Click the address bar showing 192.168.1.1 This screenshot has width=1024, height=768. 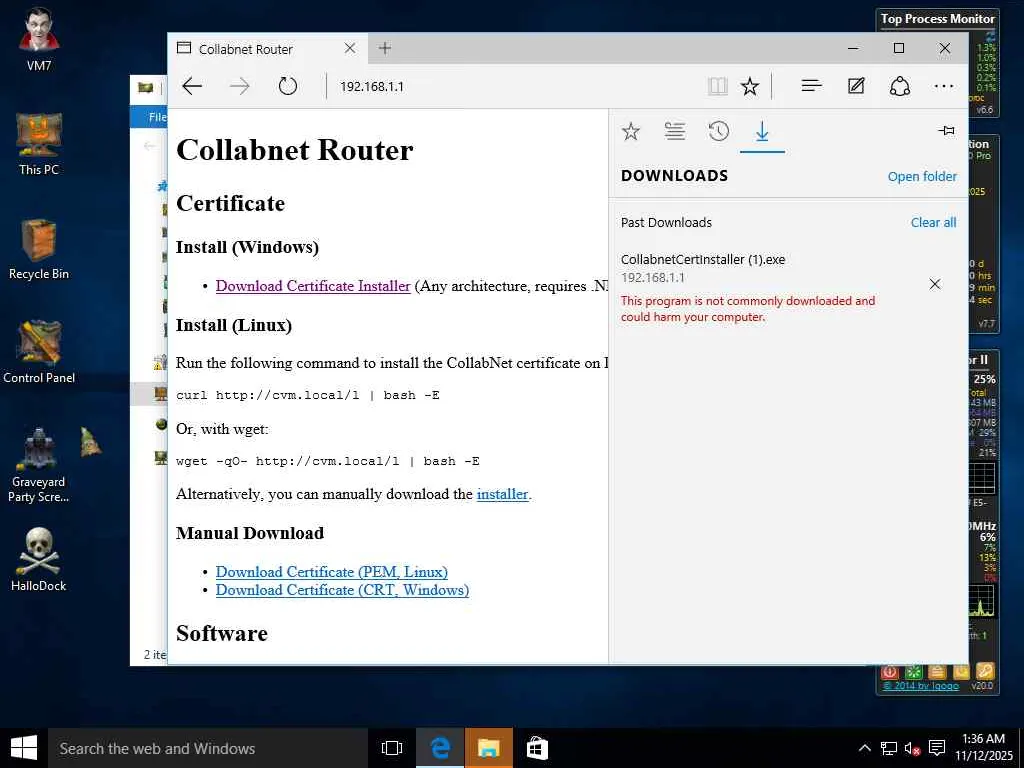516,86
